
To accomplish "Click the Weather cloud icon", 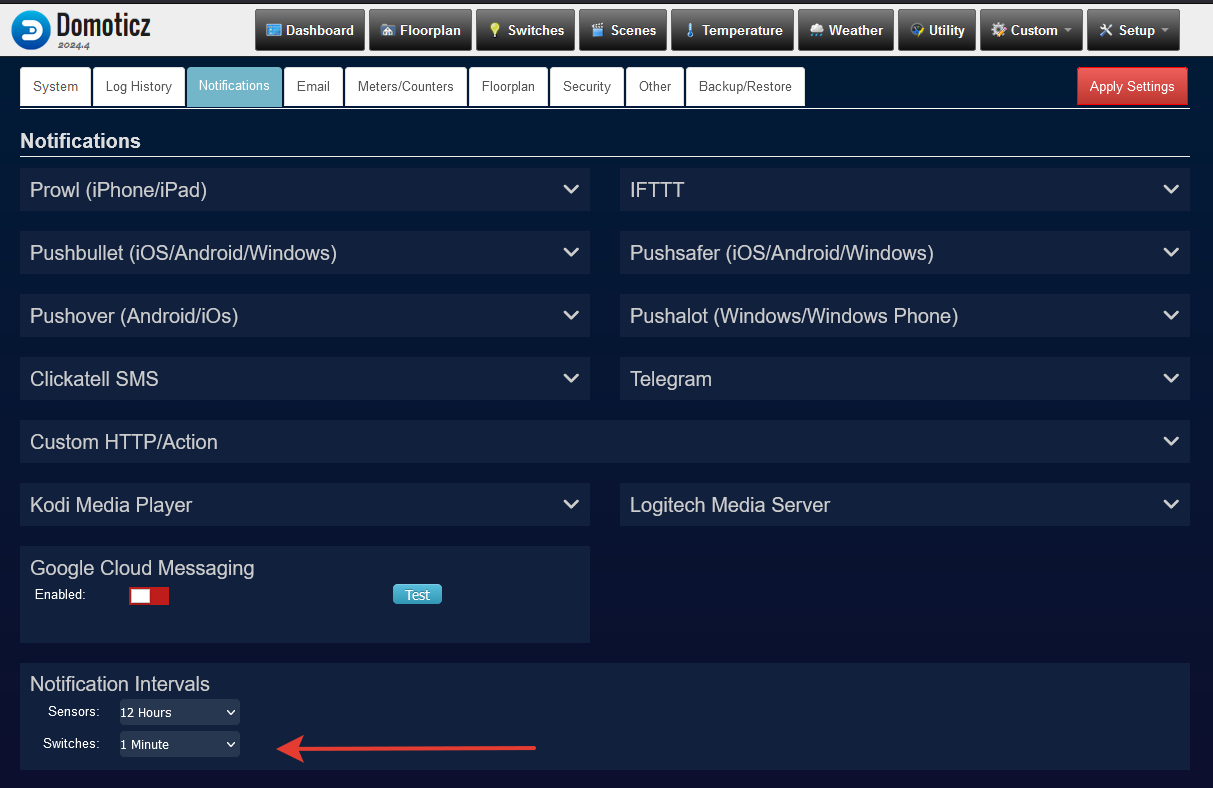I will pyautogui.click(x=817, y=30).
